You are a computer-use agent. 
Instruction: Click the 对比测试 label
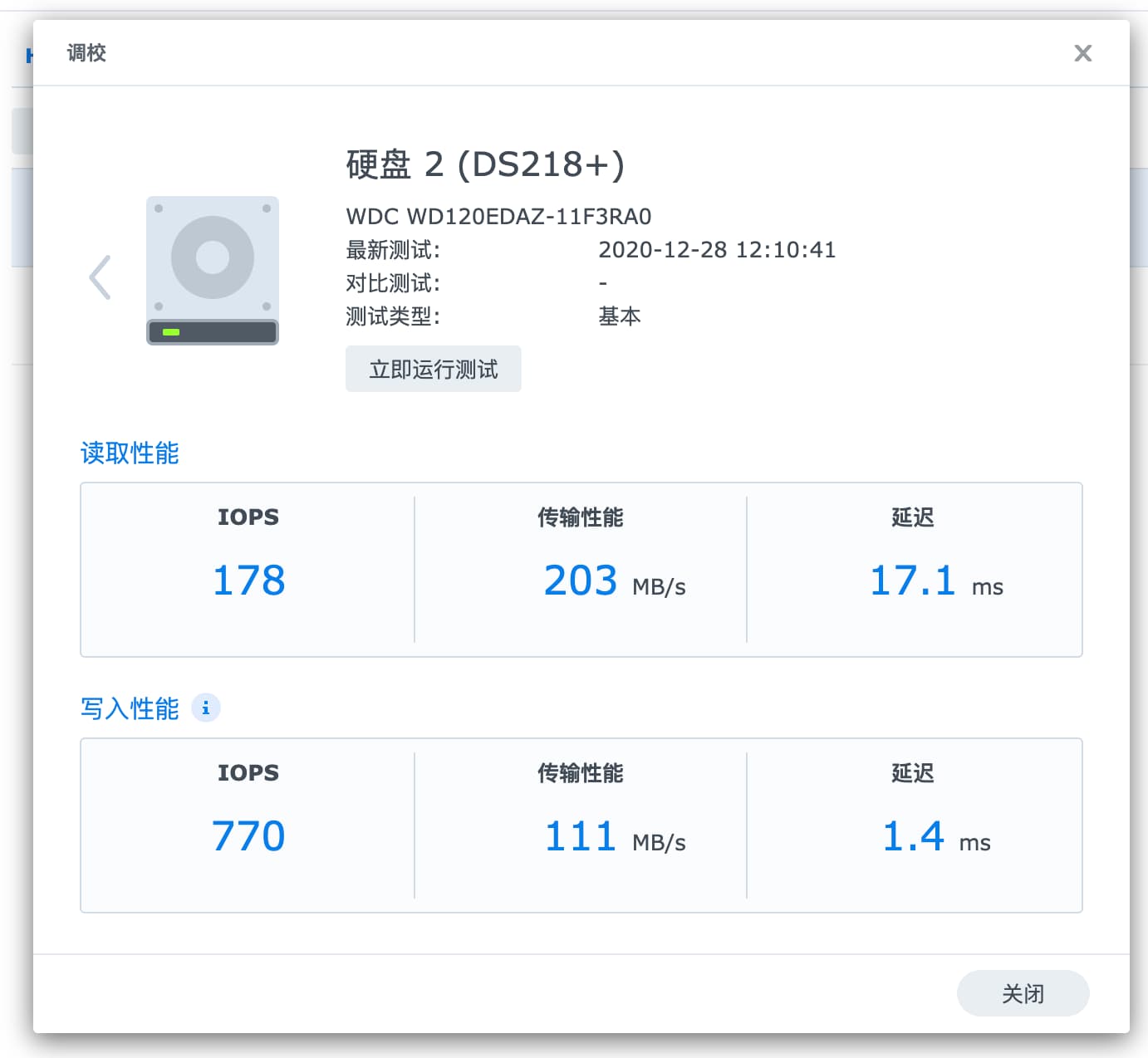pos(393,283)
